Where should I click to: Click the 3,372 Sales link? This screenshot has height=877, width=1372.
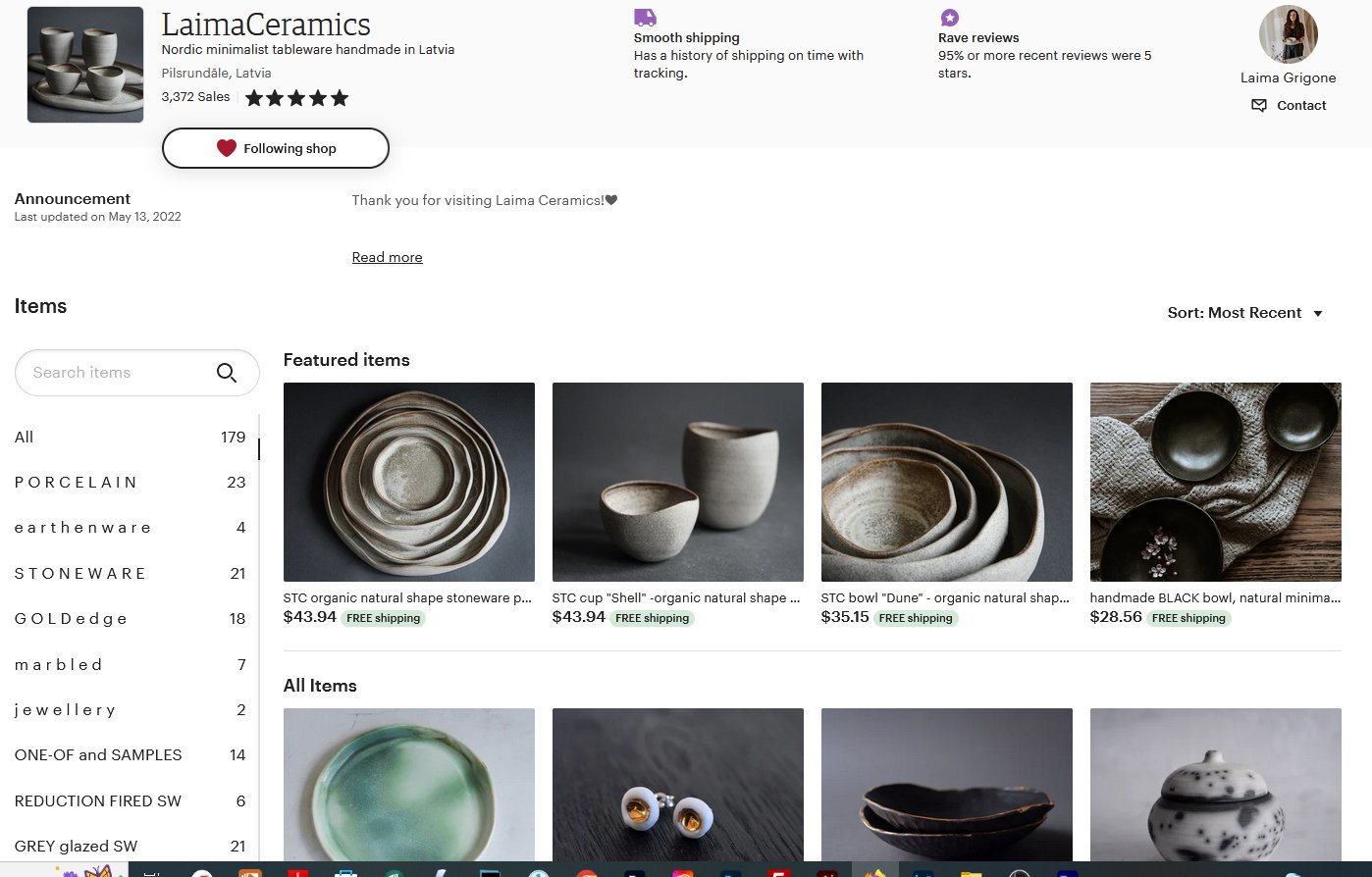click(195, 97)
